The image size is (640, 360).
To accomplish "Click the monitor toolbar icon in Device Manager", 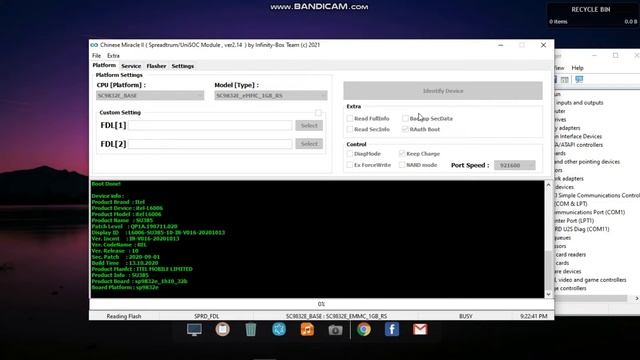I will (579, 80).
